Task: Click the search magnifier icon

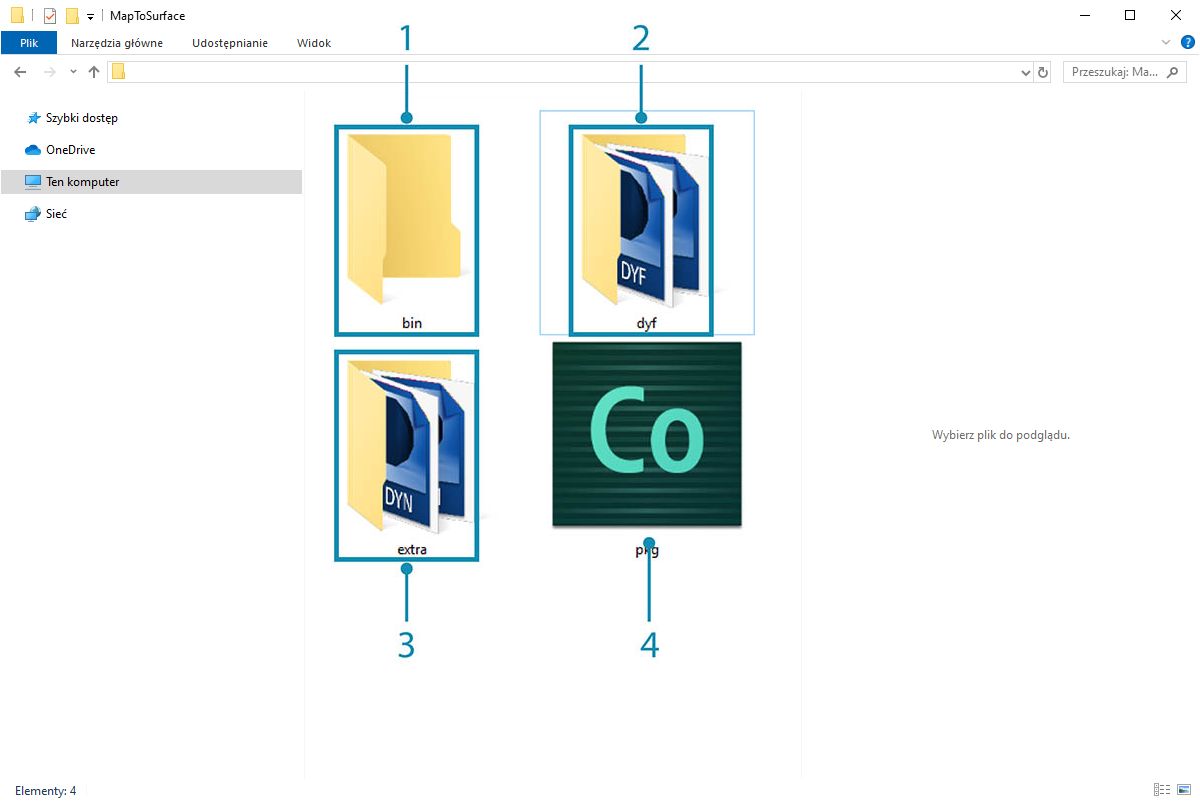Action: pyautogui.click(x=1174, y=72)
